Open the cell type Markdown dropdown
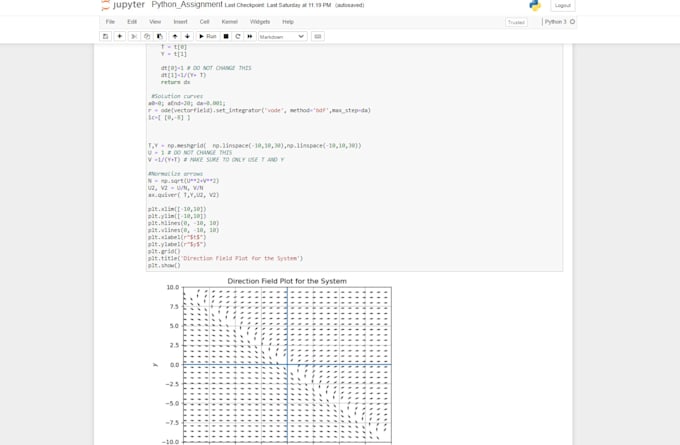This screenshot has height=445, width=680. point(283,36)
